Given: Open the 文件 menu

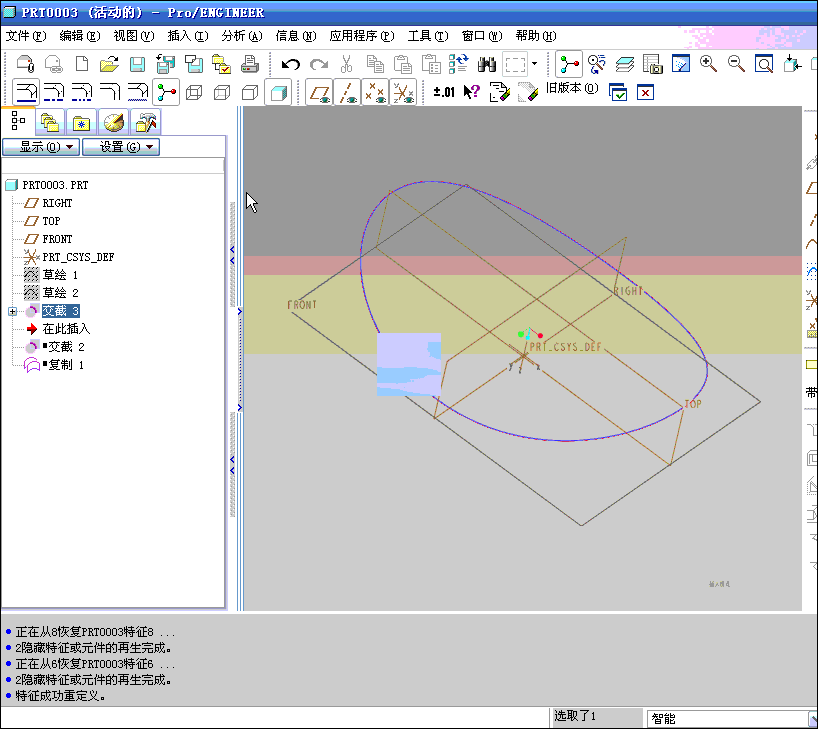Looking at the screenshot, I should click(26, 36).
